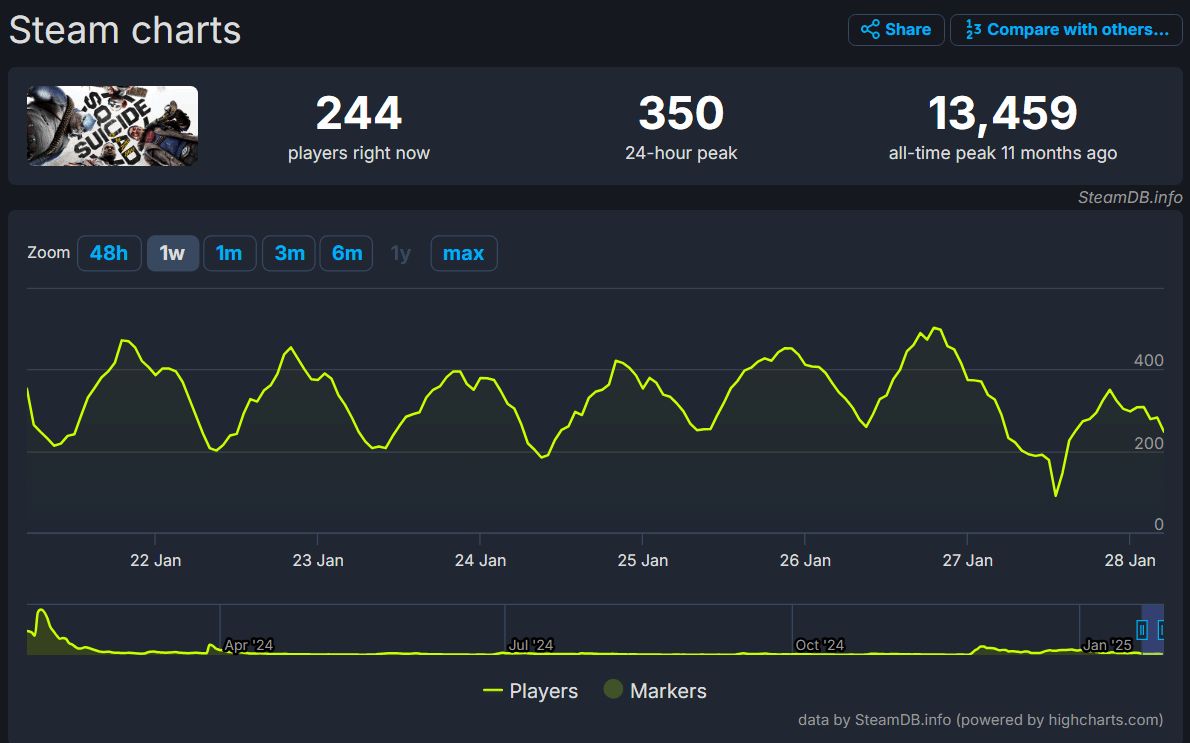Zoom the chart to 6m

coord(347,253)
